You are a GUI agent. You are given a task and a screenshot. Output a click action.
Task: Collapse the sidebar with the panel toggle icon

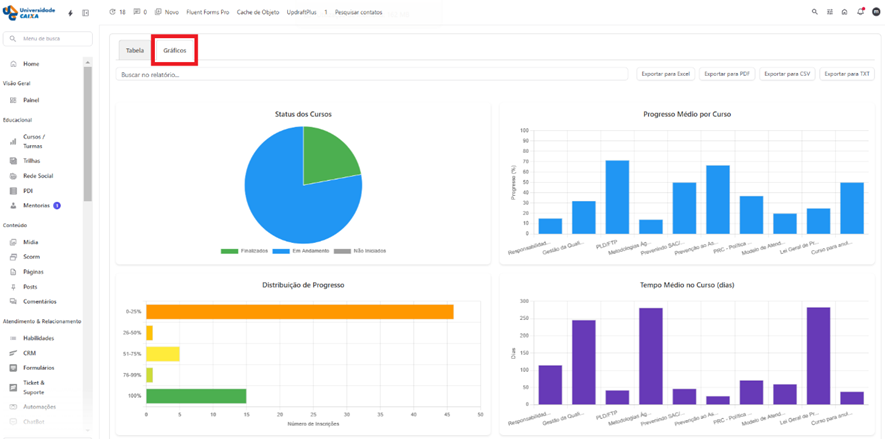[85, 13]
